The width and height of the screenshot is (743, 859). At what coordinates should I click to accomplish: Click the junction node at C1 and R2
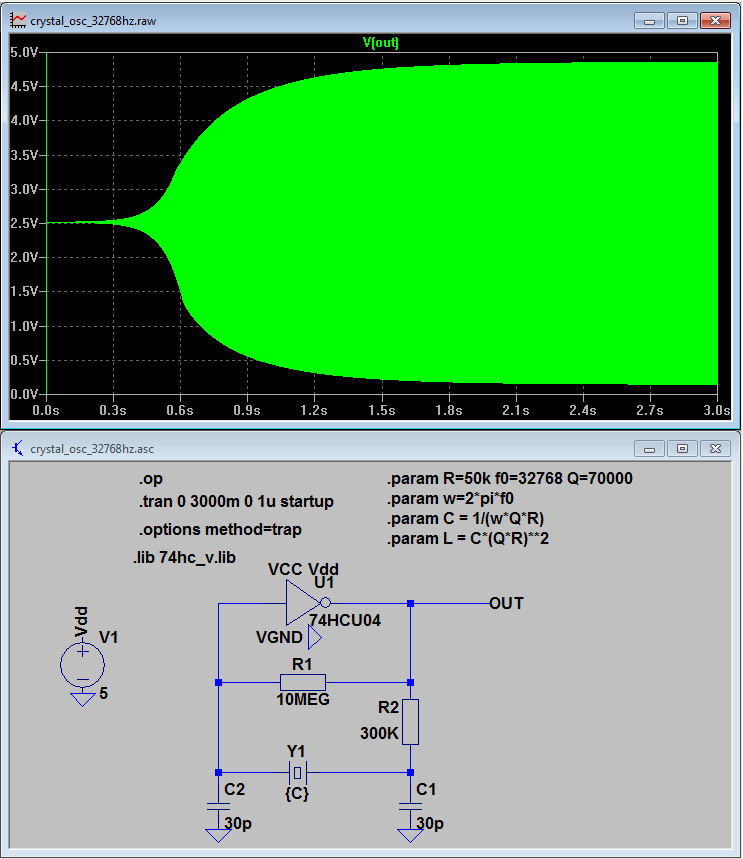410,772
